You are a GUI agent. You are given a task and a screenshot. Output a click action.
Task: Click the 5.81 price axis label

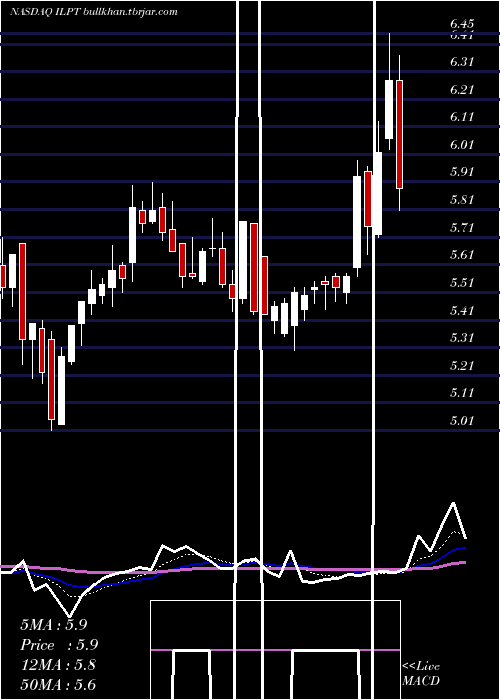point(462,199)
